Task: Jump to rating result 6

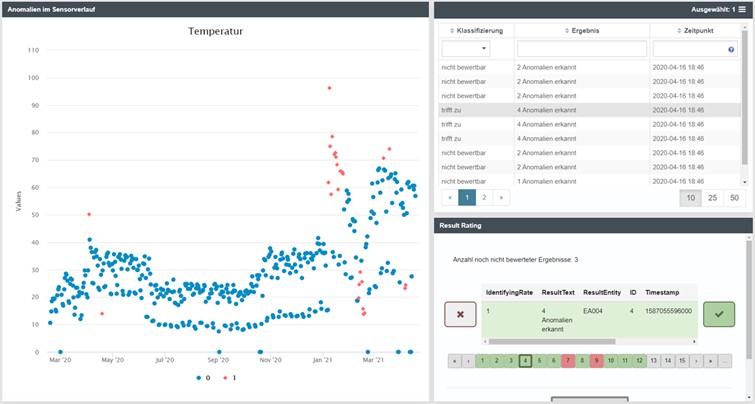Action: 554,361
